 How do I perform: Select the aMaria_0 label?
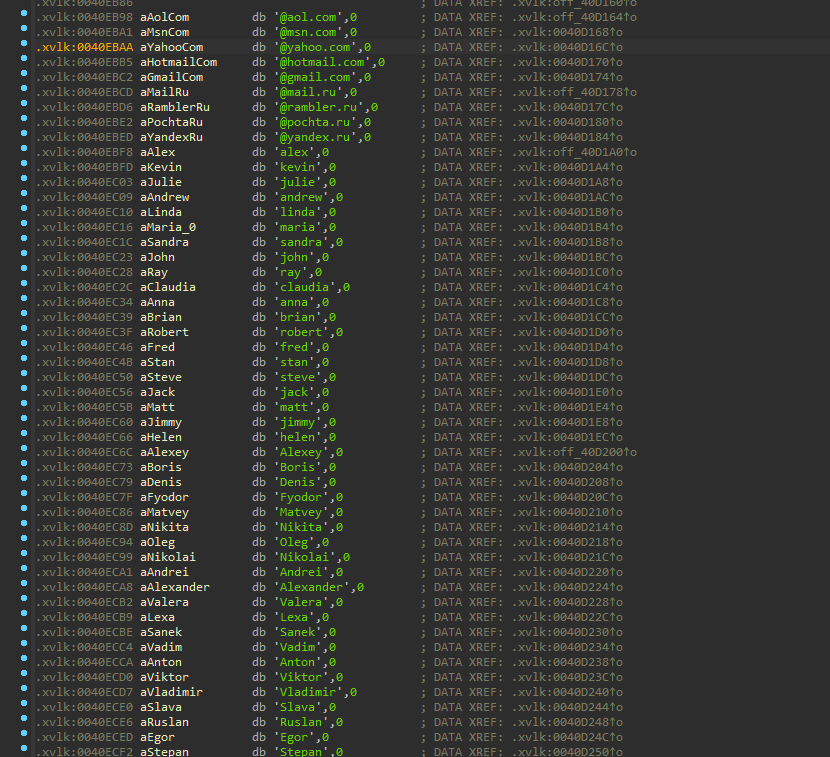point(168,227)
